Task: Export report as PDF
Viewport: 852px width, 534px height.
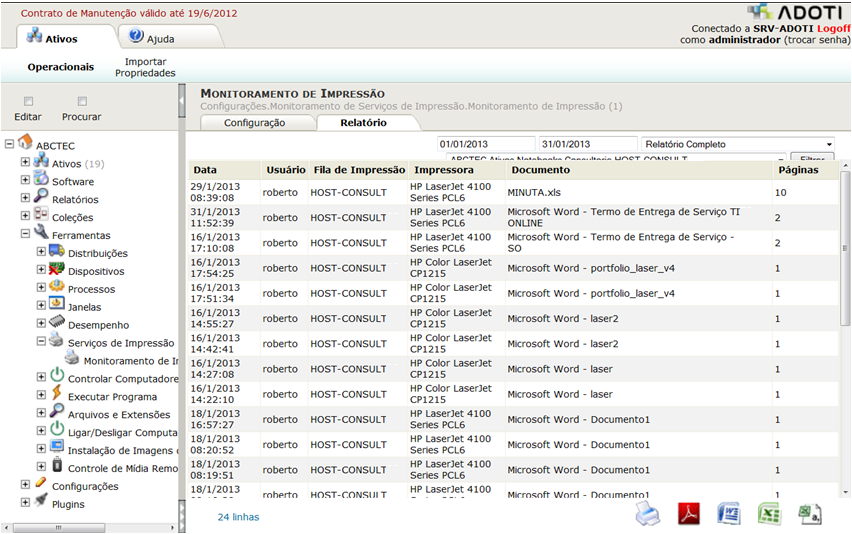Action: 688,513
